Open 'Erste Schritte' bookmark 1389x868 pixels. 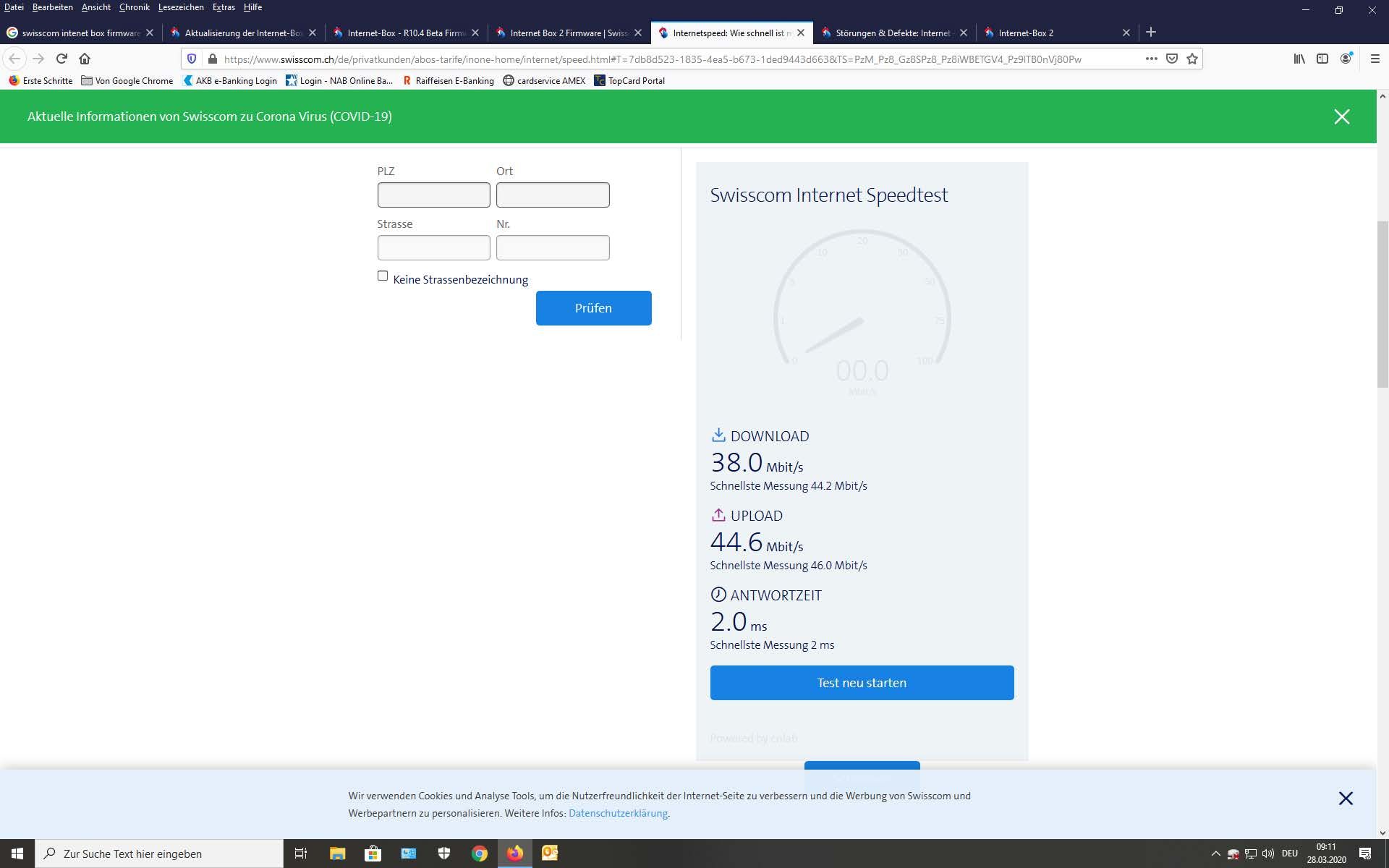41,80
